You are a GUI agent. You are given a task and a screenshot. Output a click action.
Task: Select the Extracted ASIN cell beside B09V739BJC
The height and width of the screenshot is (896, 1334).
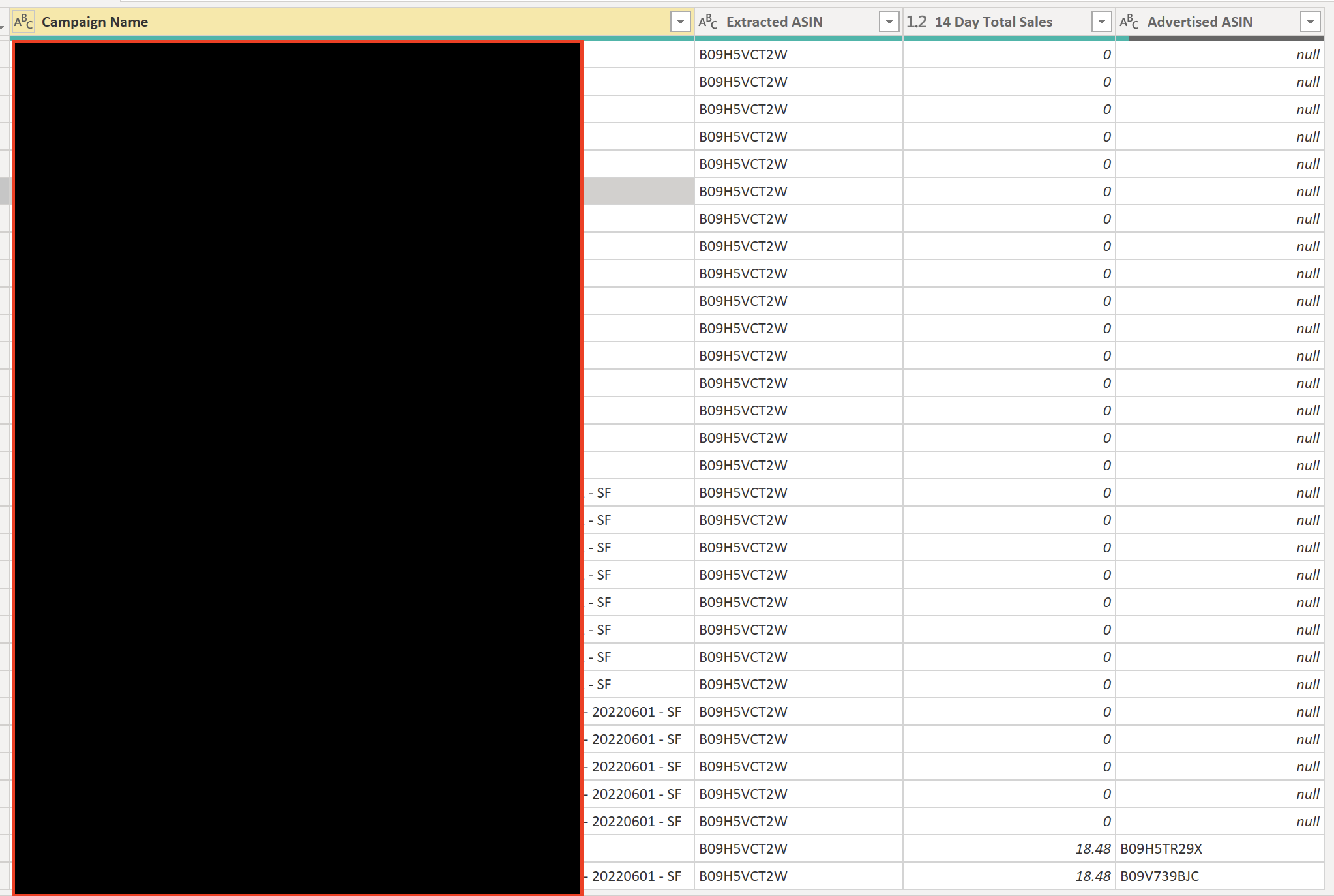pyautogui.click(x=799, y=876)
